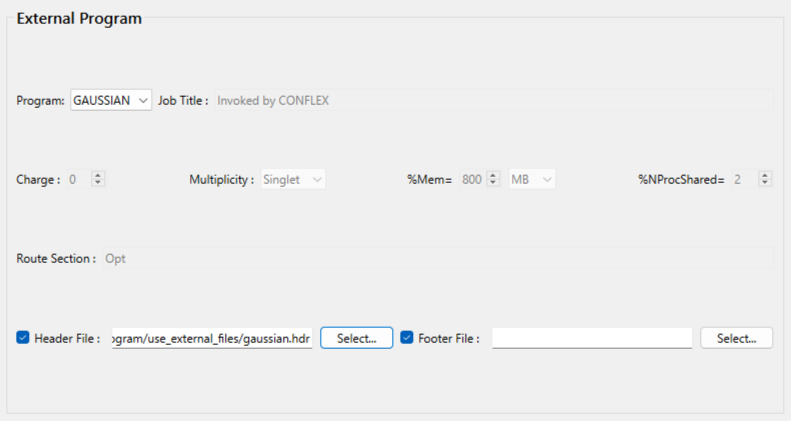Click the empty Footer File path field

click(x=591, y=338)
